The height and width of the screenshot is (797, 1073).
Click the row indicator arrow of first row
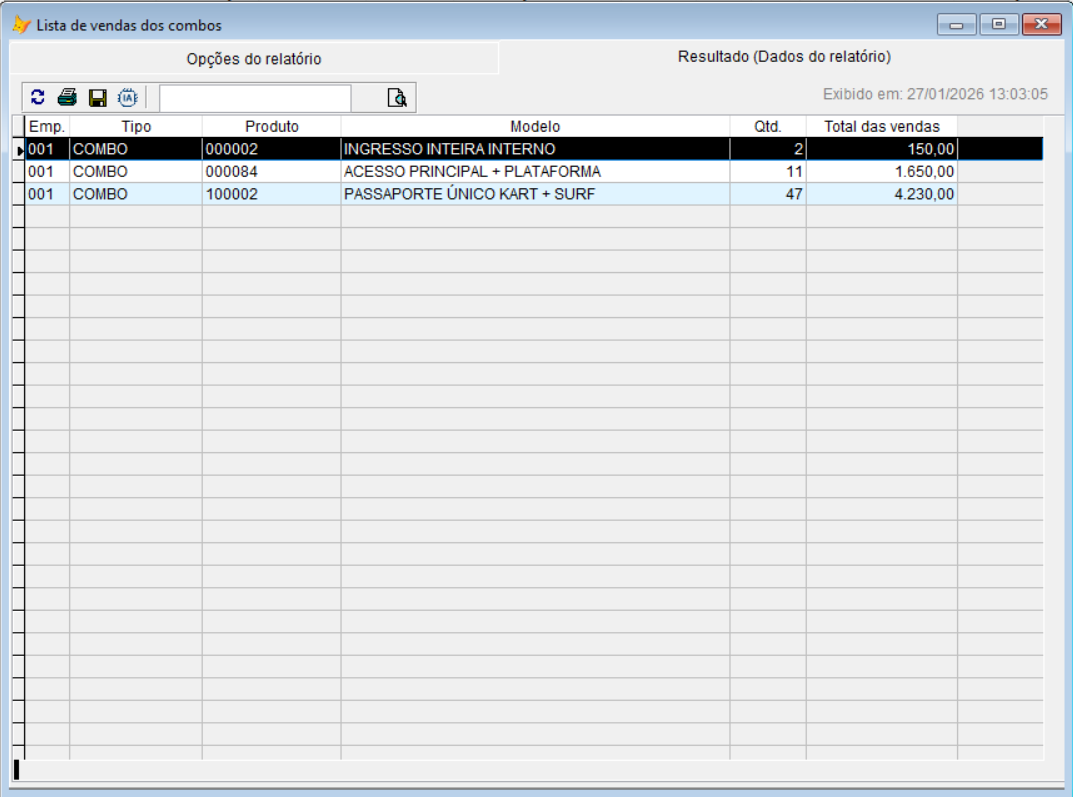click(20, 150)
